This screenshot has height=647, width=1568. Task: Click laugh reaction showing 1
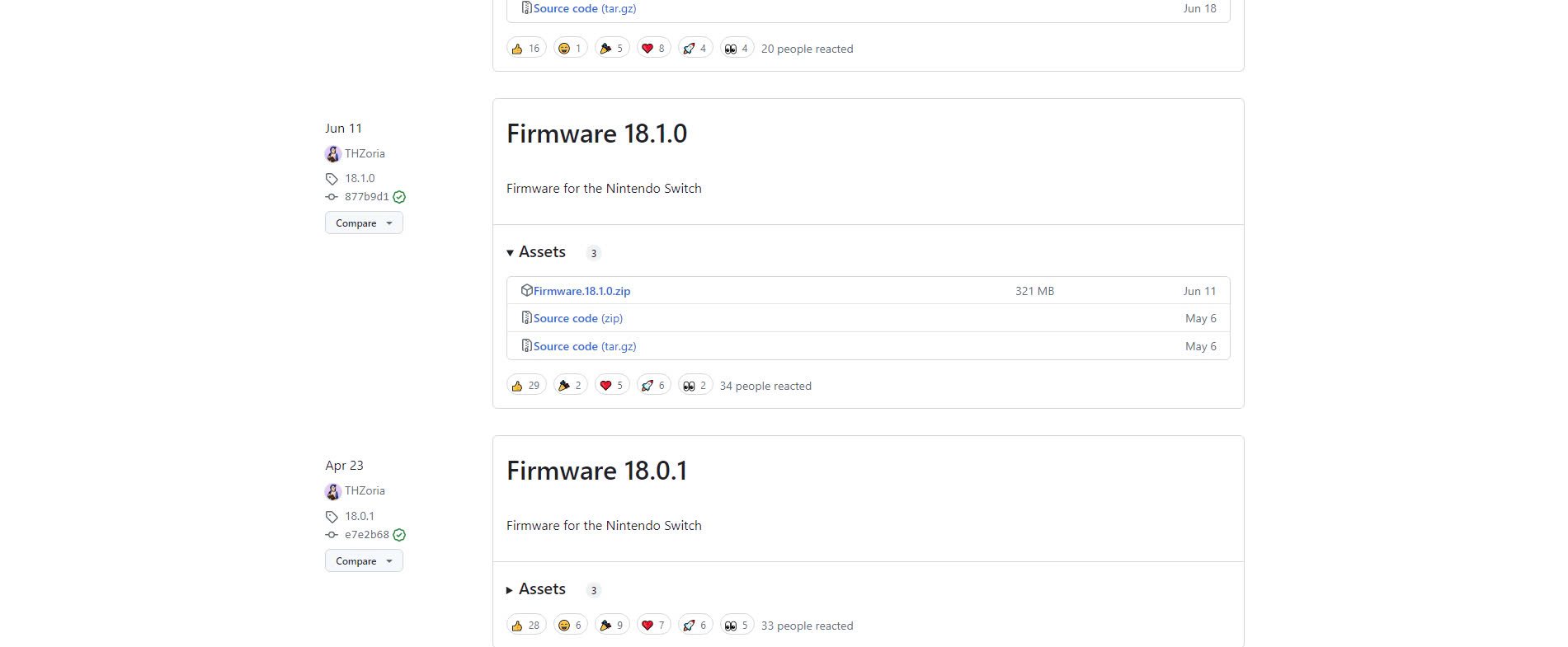tap(570, 48)
